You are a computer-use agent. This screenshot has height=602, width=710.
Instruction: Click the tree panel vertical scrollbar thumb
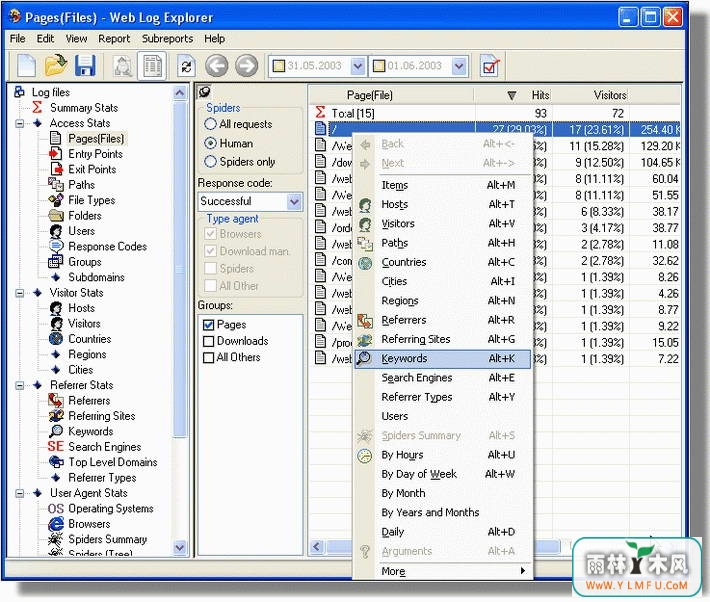click(180, 270)
